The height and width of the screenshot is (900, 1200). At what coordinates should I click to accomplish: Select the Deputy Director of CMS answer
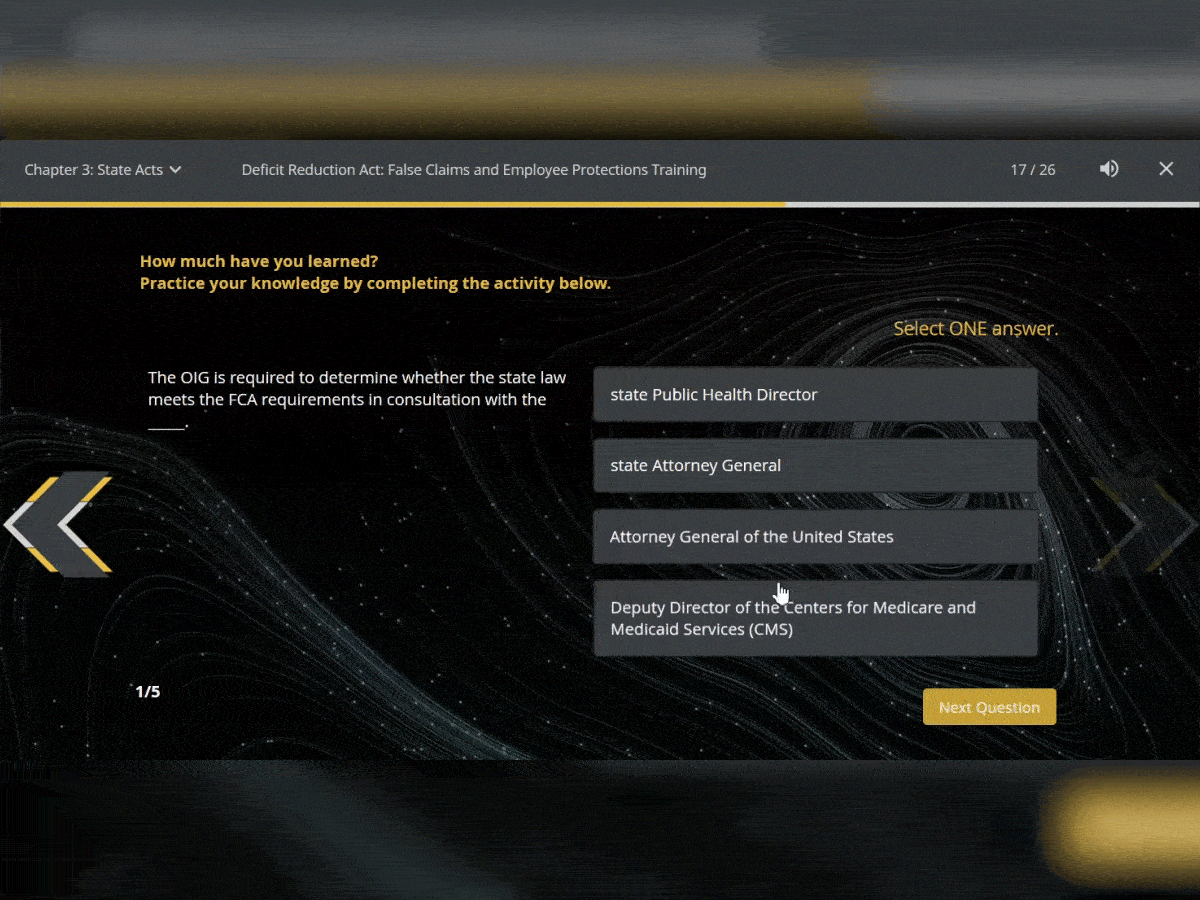tap(815, 619)
